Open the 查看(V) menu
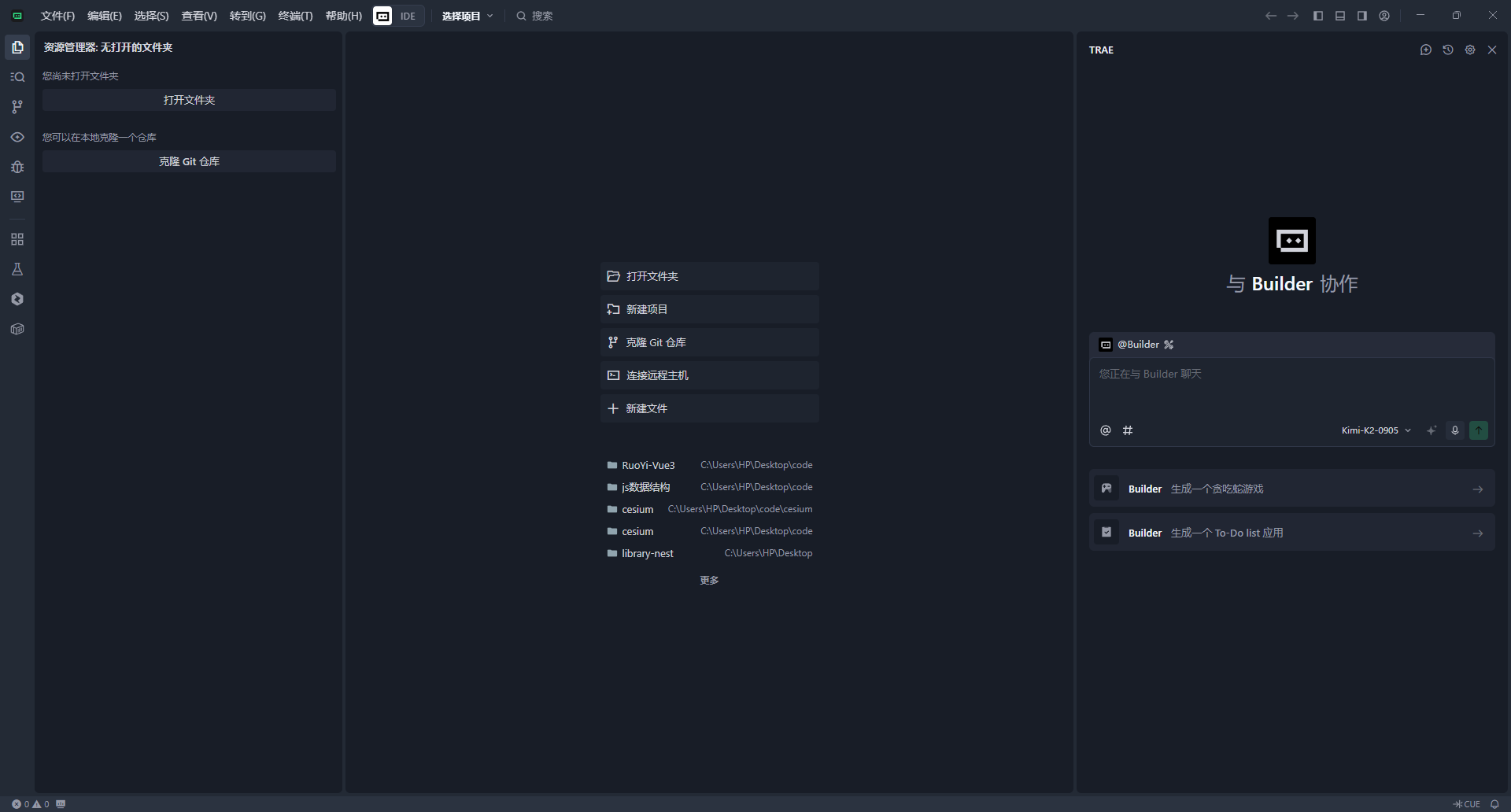The height and width of the screenshot is (812, 1511). pos(199,16)
